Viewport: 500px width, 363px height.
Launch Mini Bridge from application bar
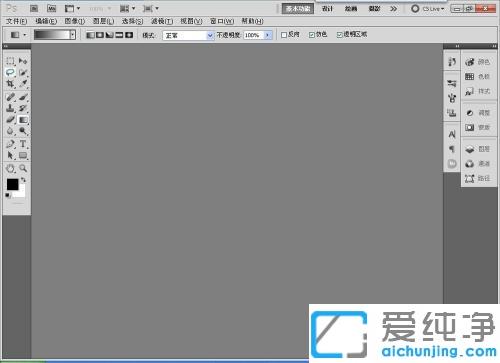(51, 8)
